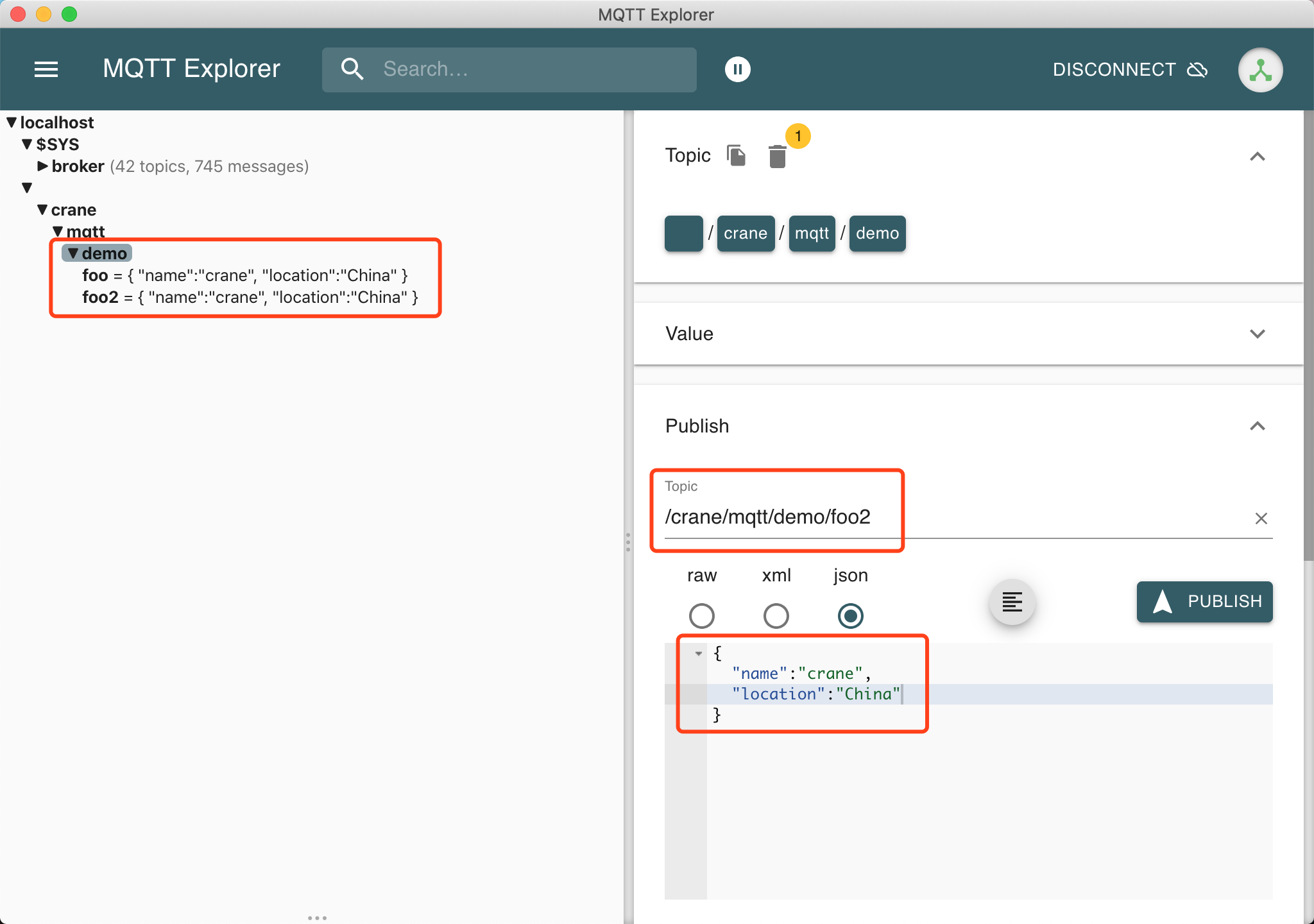Format the JSON payload with align icon
The width and height of the screenshot is (1314, 924).
click(1012, 602)
